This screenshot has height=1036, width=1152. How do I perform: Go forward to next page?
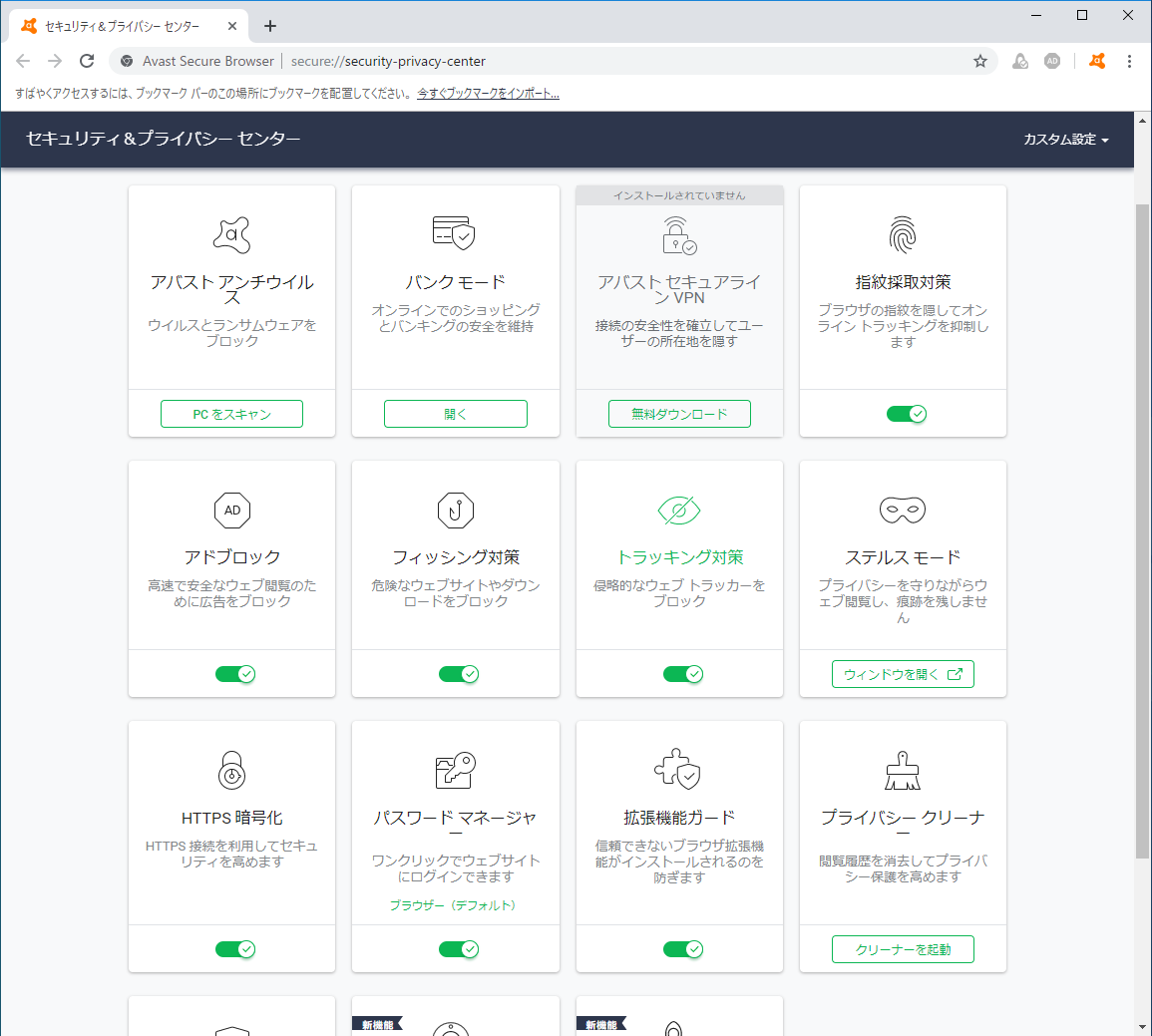pyautogui.click(x=55, y=61)
